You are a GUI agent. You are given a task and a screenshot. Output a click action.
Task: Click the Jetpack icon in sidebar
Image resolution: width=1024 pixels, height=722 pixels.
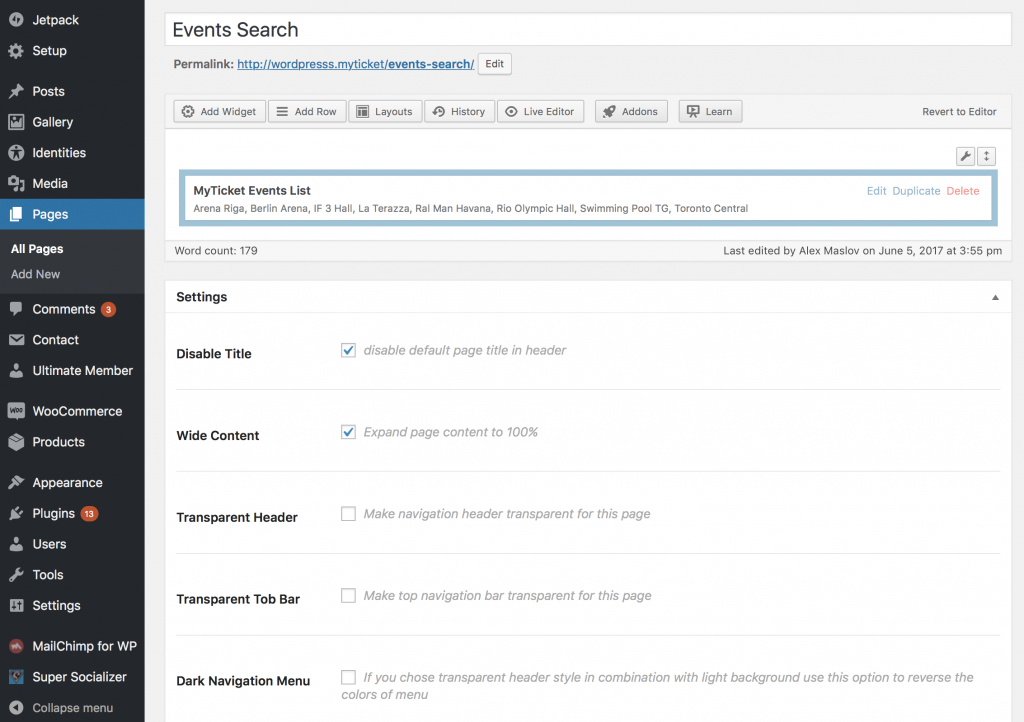coord(16,20)
